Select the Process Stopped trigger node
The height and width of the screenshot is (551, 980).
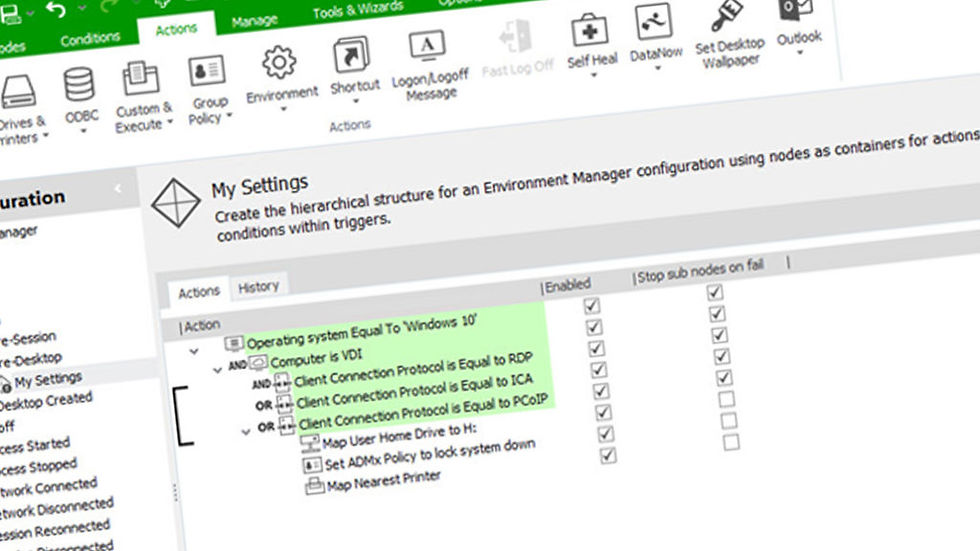coord(39,467)
